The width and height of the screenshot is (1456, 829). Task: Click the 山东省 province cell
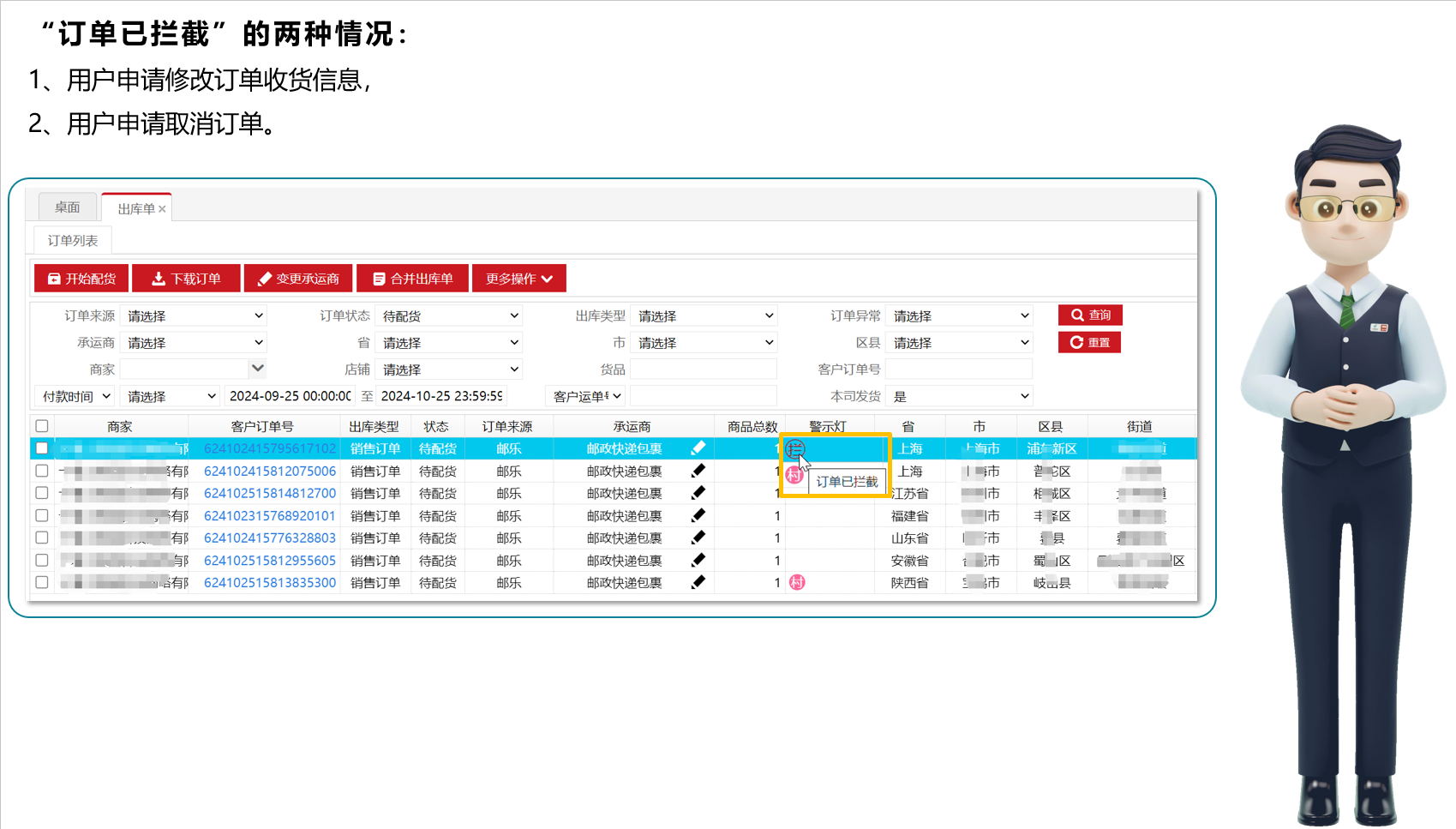pyautogui.click(x=909, y=538)
